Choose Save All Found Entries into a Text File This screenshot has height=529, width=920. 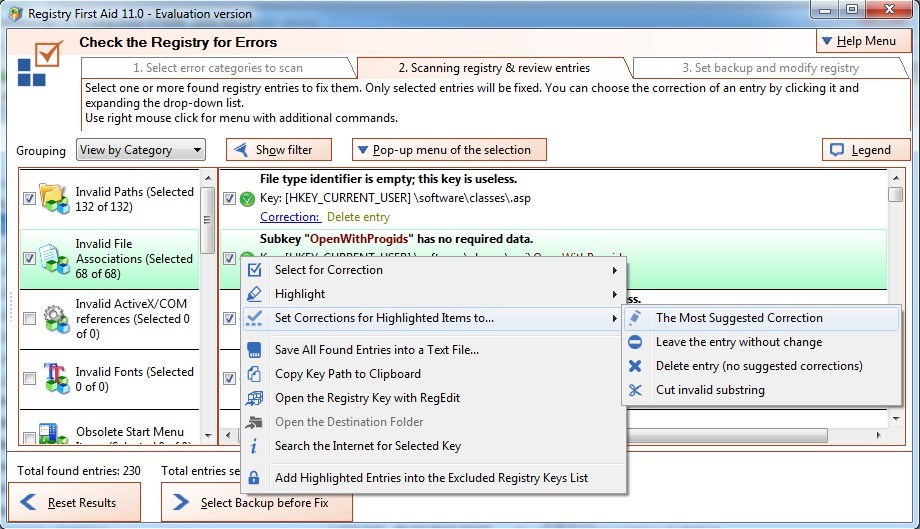pyautogui.click(x=433, y=350)
